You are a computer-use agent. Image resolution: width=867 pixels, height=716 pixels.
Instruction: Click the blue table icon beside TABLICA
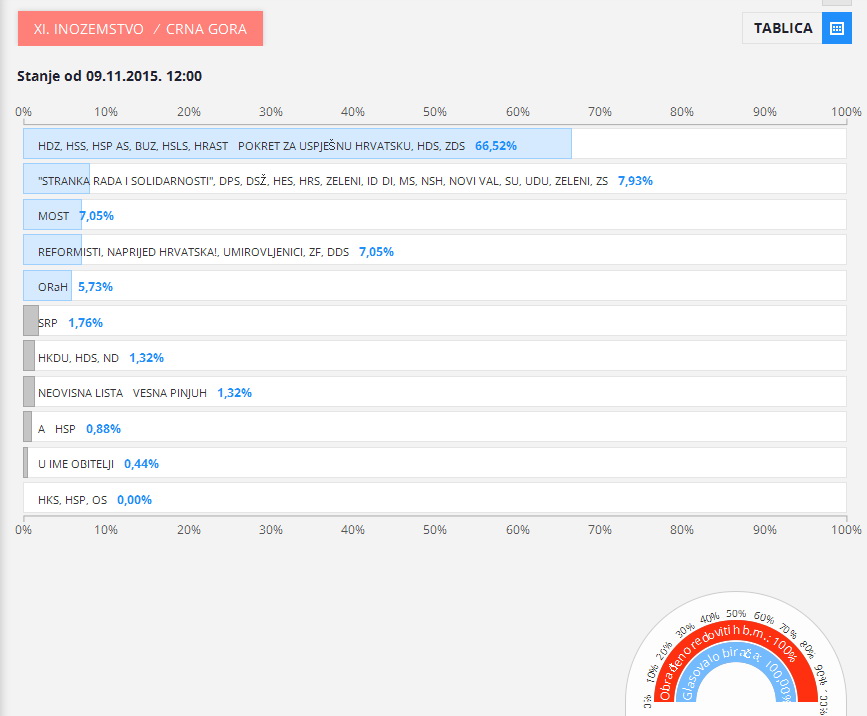[x=836, y=28]
